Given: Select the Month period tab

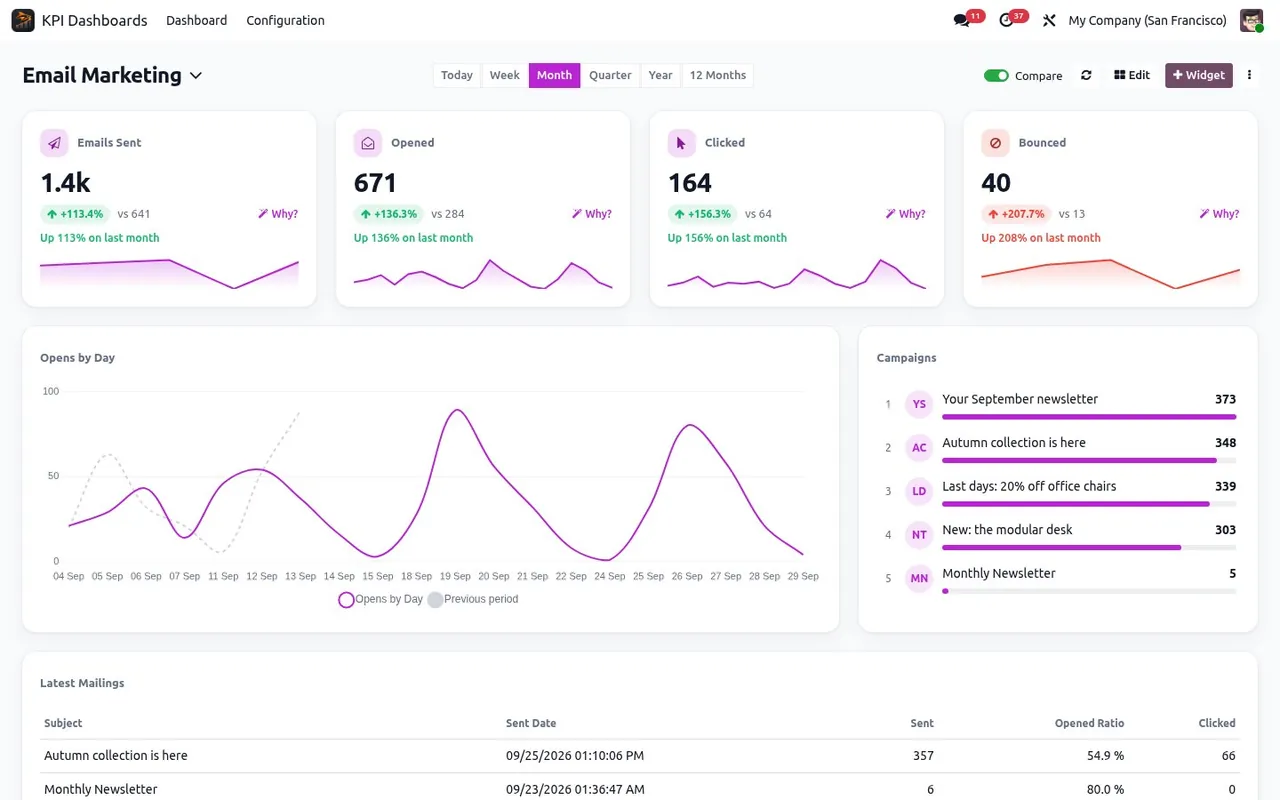Looking at the screenshot, I should (x=554, y=75).
